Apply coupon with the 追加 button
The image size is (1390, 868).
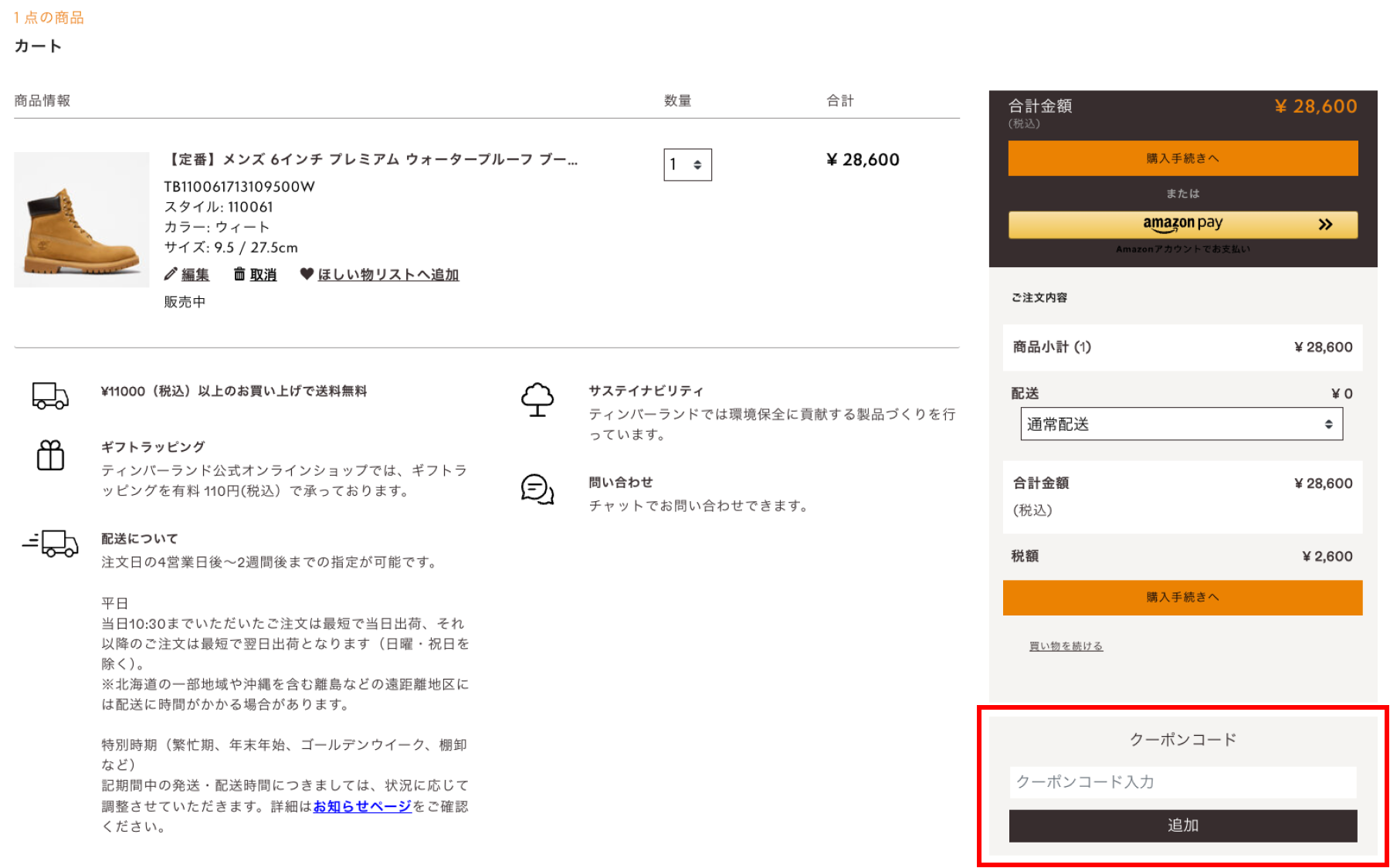tap(1182, 826)
